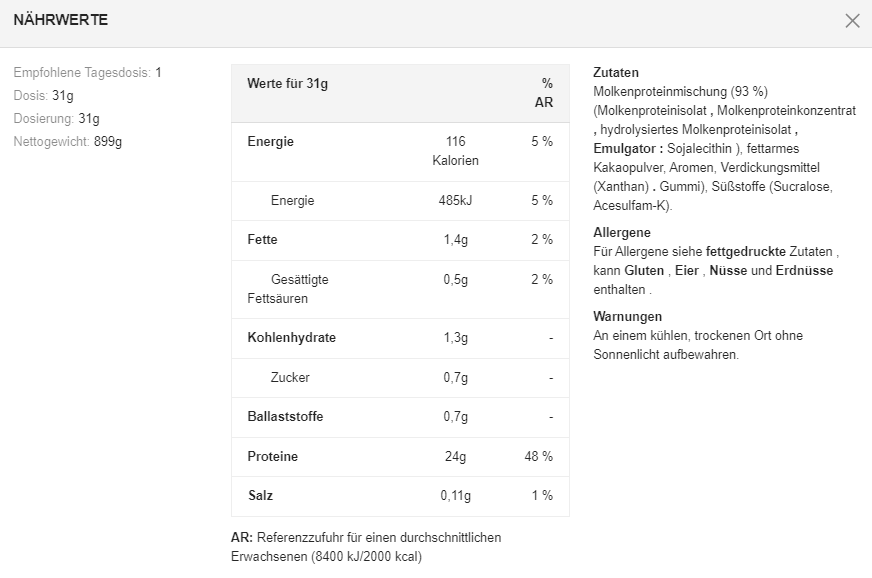Click the NÄHRWERTE dialog title
Viewport: 872px width, 578px height.
tap(61, 20)
